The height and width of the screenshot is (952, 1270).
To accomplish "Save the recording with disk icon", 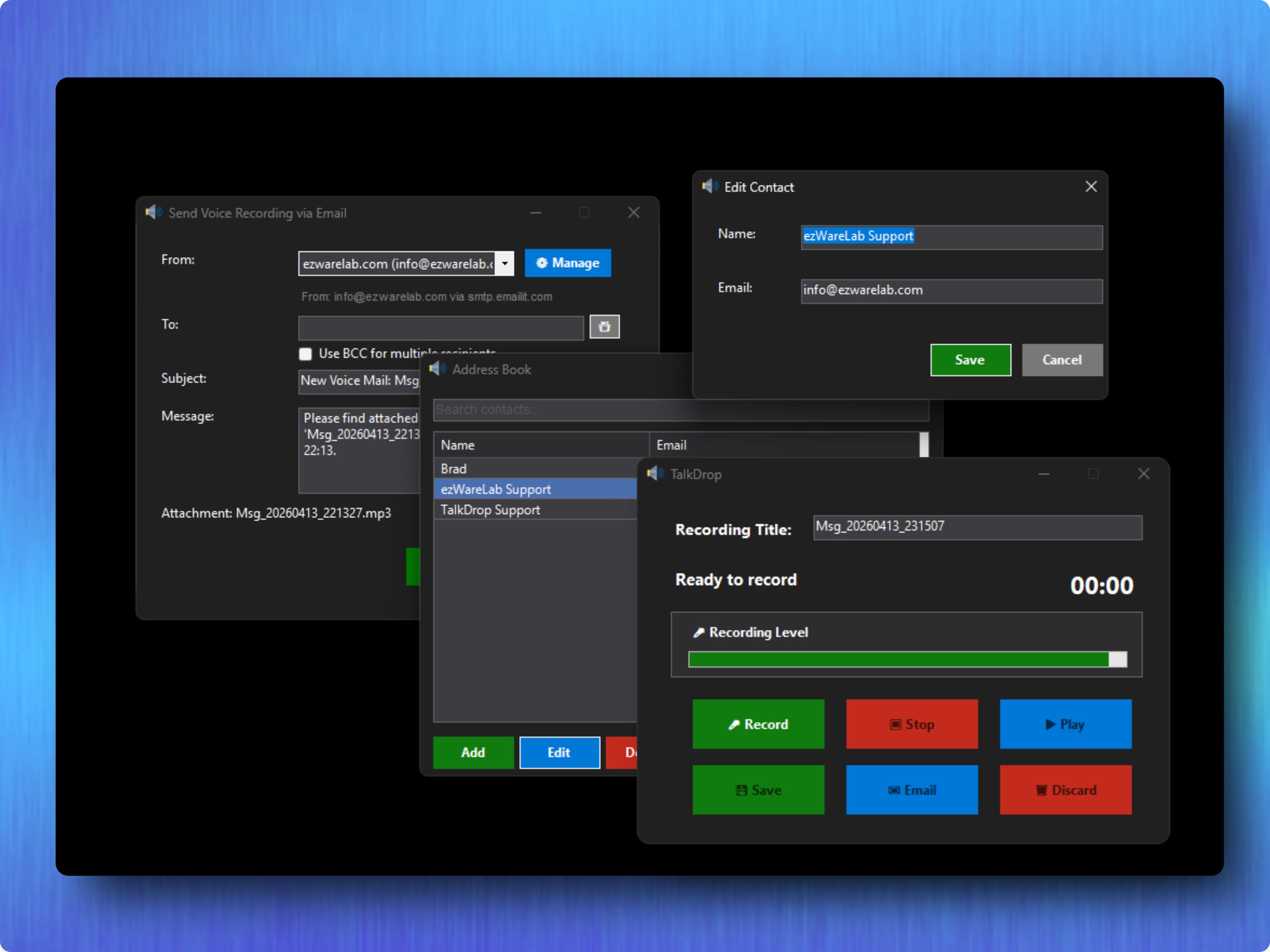I will click(758, 790).
